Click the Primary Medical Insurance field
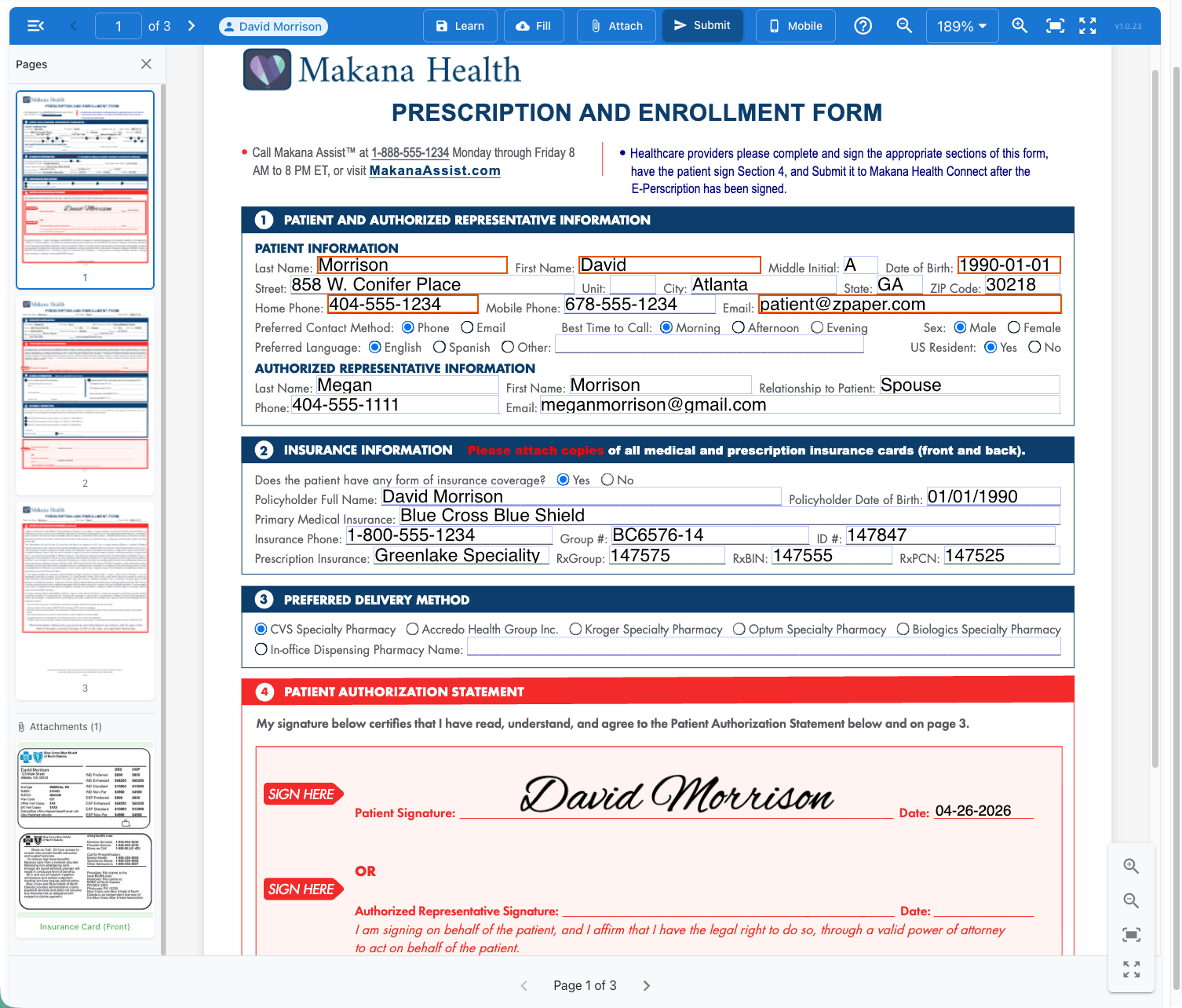Screen dimensions: 1182x1008 pos(730,515)
